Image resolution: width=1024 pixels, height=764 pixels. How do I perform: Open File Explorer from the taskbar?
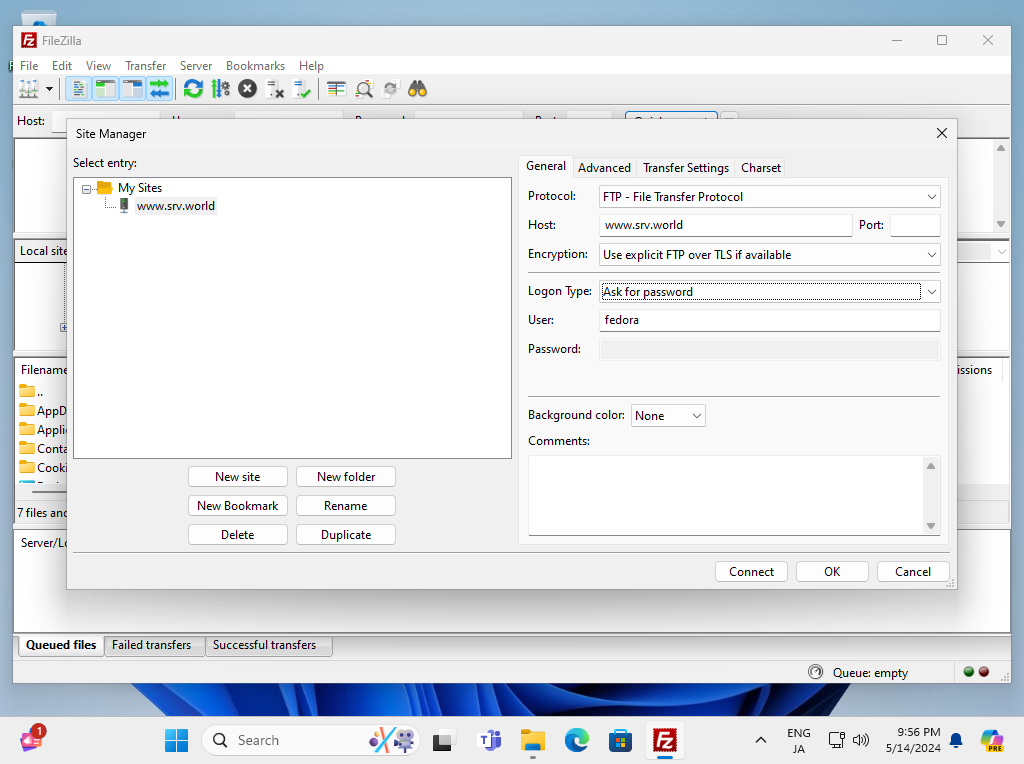tap(533, 740)
